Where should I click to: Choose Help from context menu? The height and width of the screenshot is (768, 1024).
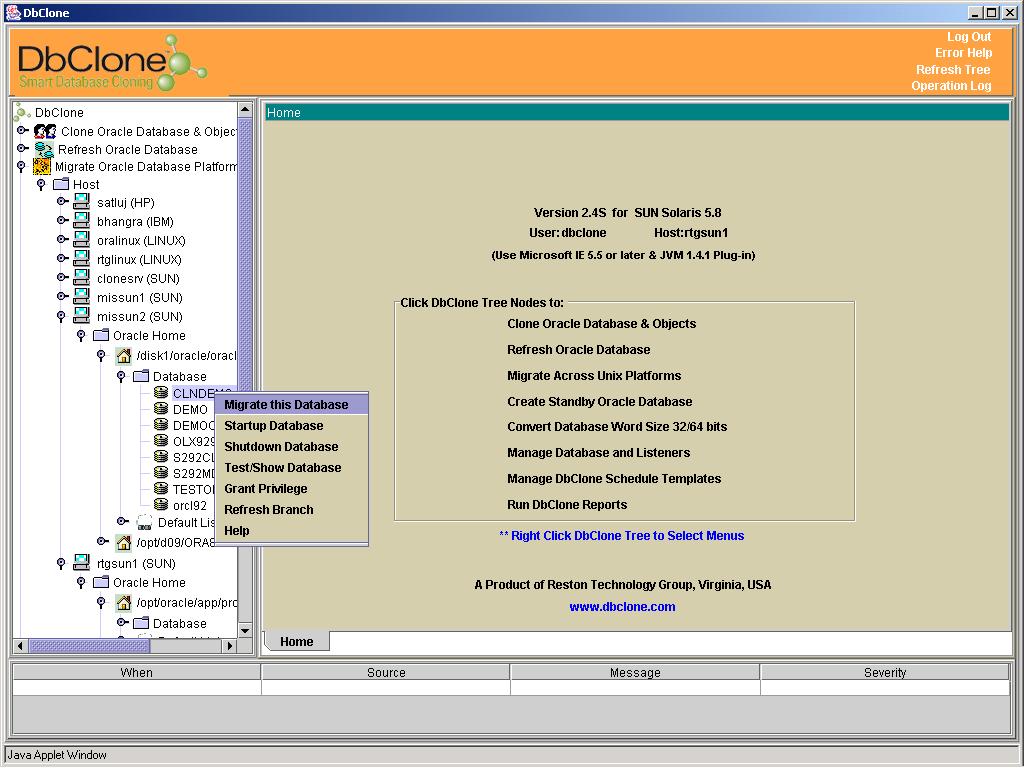tap(291, 530)
